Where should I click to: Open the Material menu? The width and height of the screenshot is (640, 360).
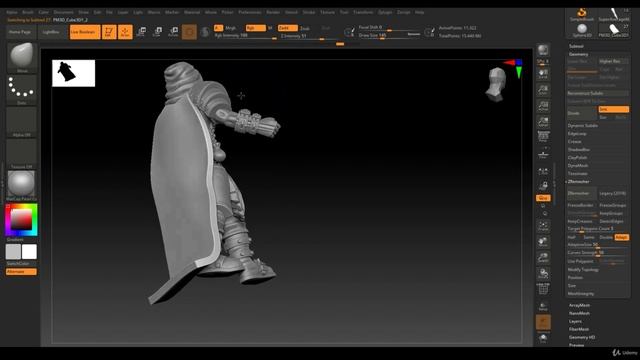coord(192,12)
